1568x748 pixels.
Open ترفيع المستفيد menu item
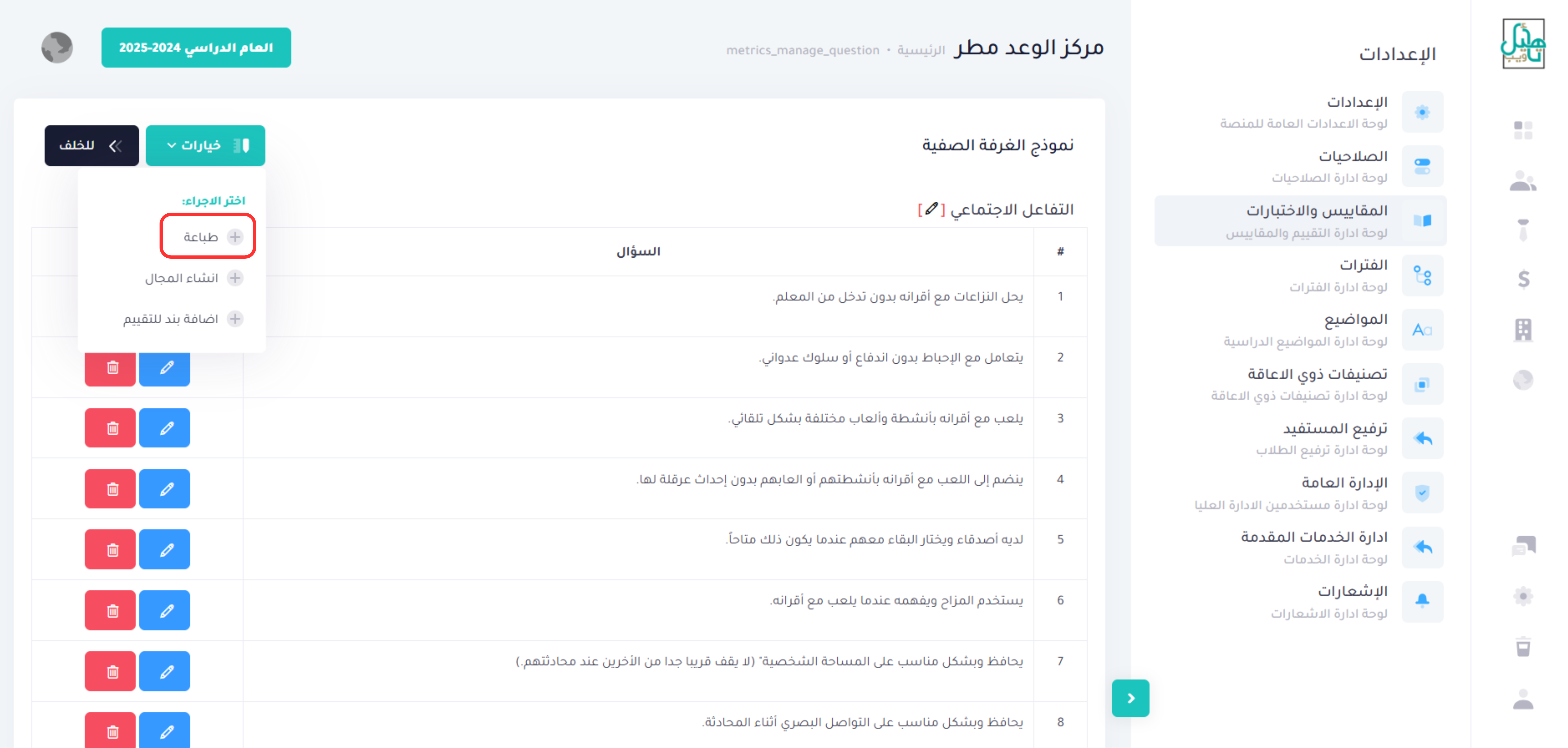pyautogui.click(x=1301, y=438)
